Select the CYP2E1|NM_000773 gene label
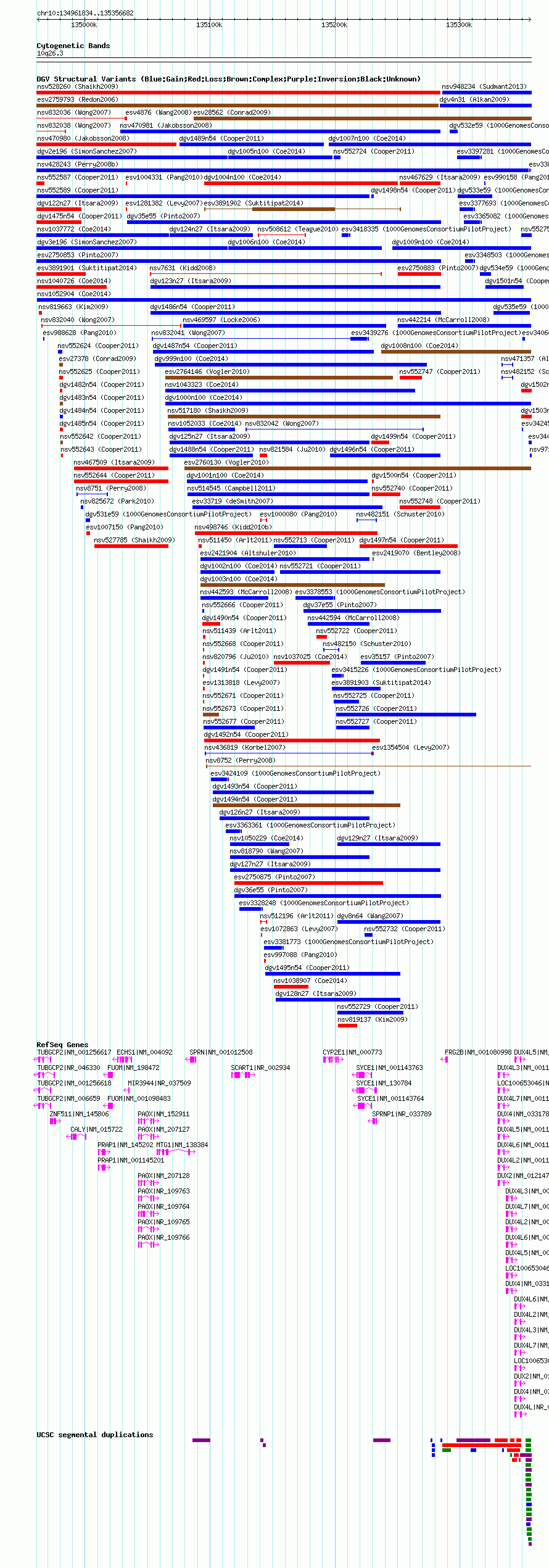This screenshot has height=1568, width=549. coord(352,1052)
